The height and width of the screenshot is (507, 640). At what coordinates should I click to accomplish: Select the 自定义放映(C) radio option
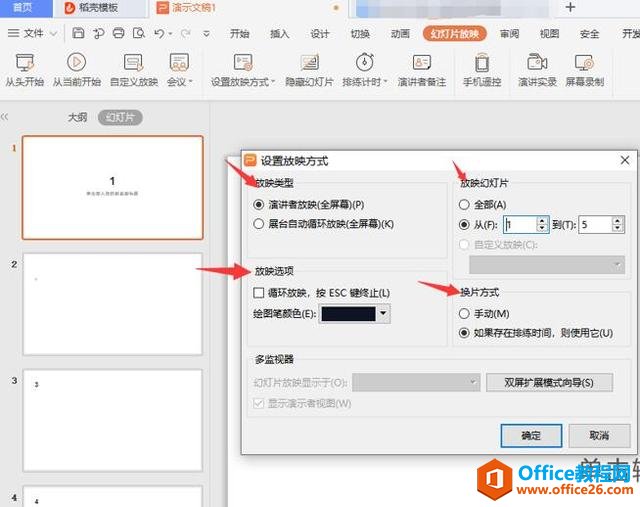pyautogui.click(x=464, y=245)
